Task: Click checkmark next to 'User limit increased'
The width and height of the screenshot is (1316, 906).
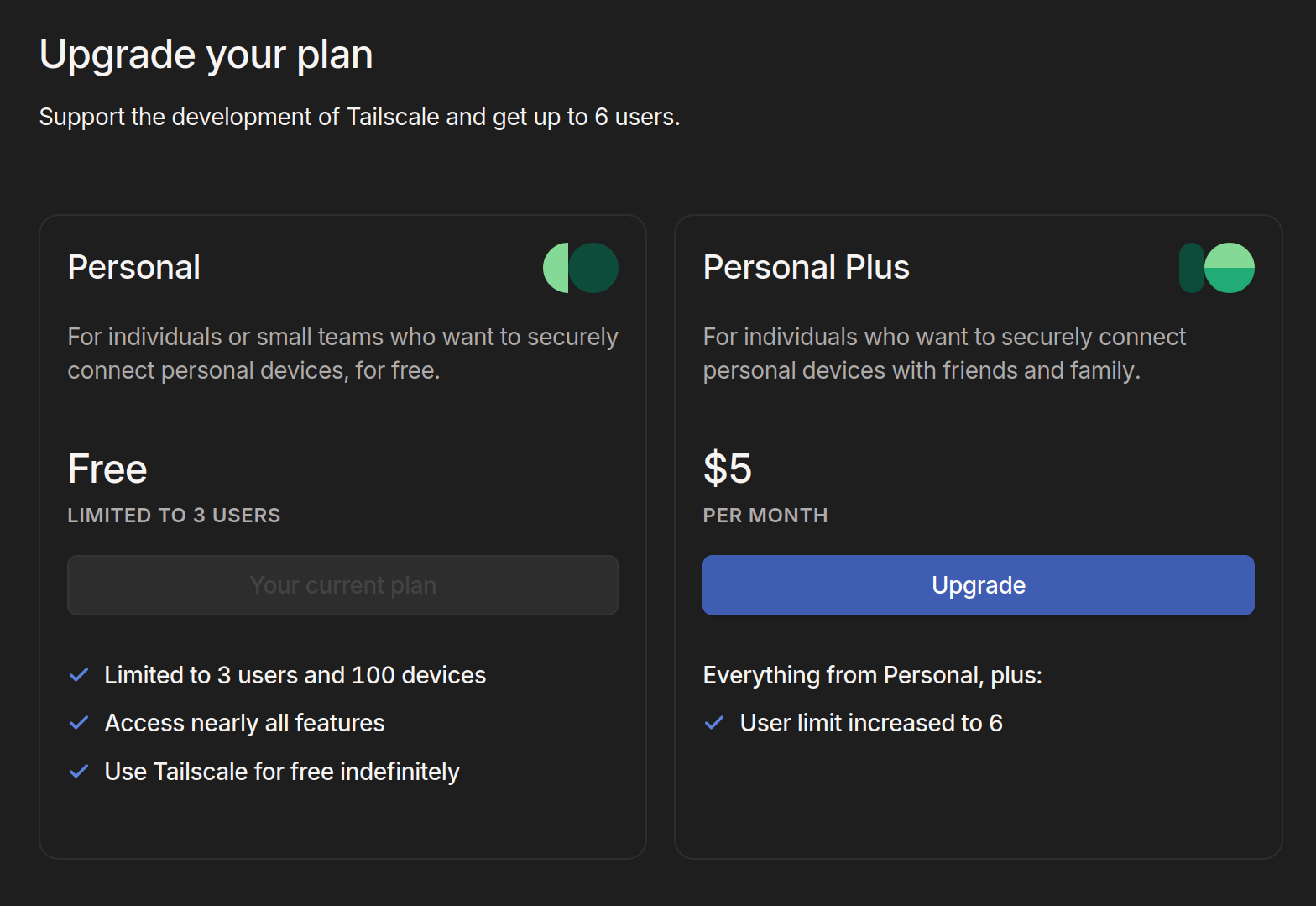Action: click(714, 723)
